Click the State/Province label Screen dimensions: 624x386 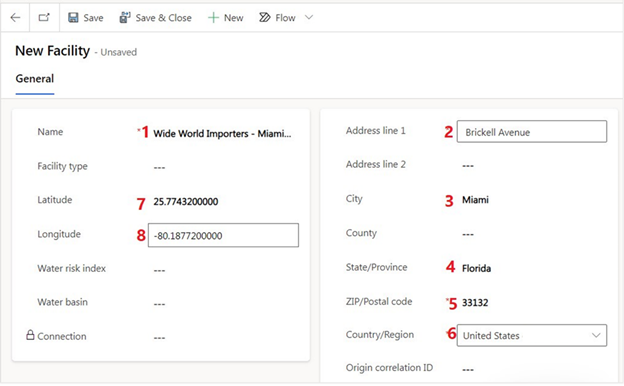pyautogui.click(x=376, y=267)
